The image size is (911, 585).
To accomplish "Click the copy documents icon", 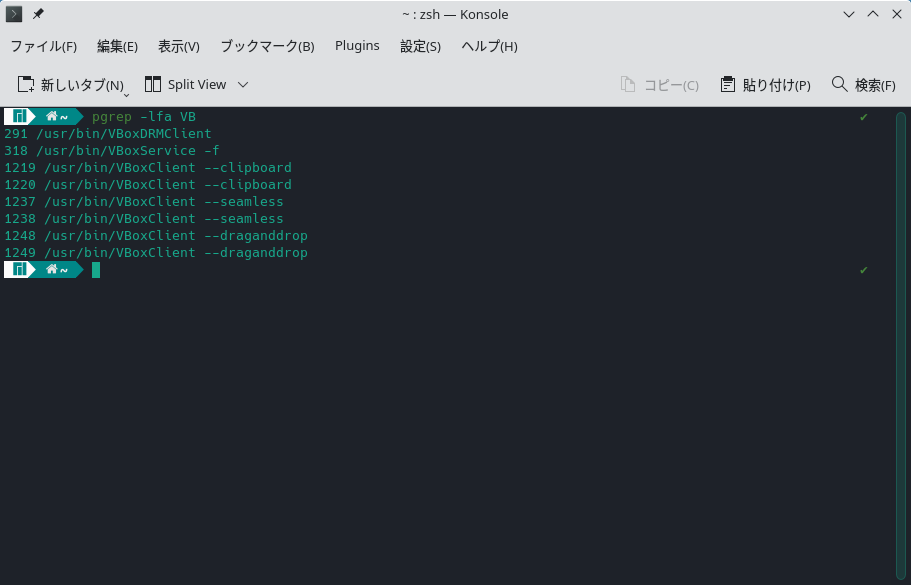I will [627, 84].
